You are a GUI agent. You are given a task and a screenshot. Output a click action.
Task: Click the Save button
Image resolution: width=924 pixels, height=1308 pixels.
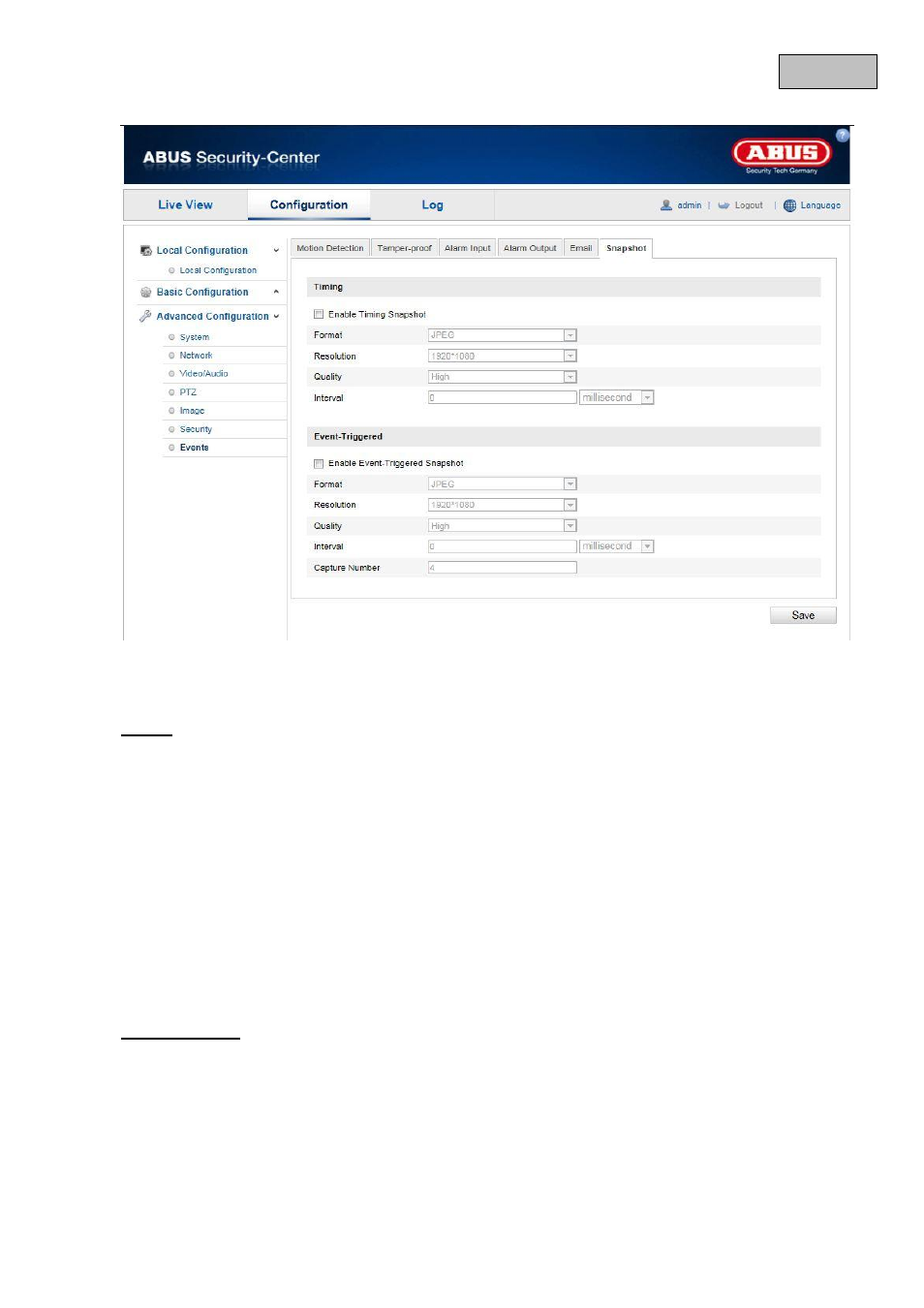coord(803,615)
